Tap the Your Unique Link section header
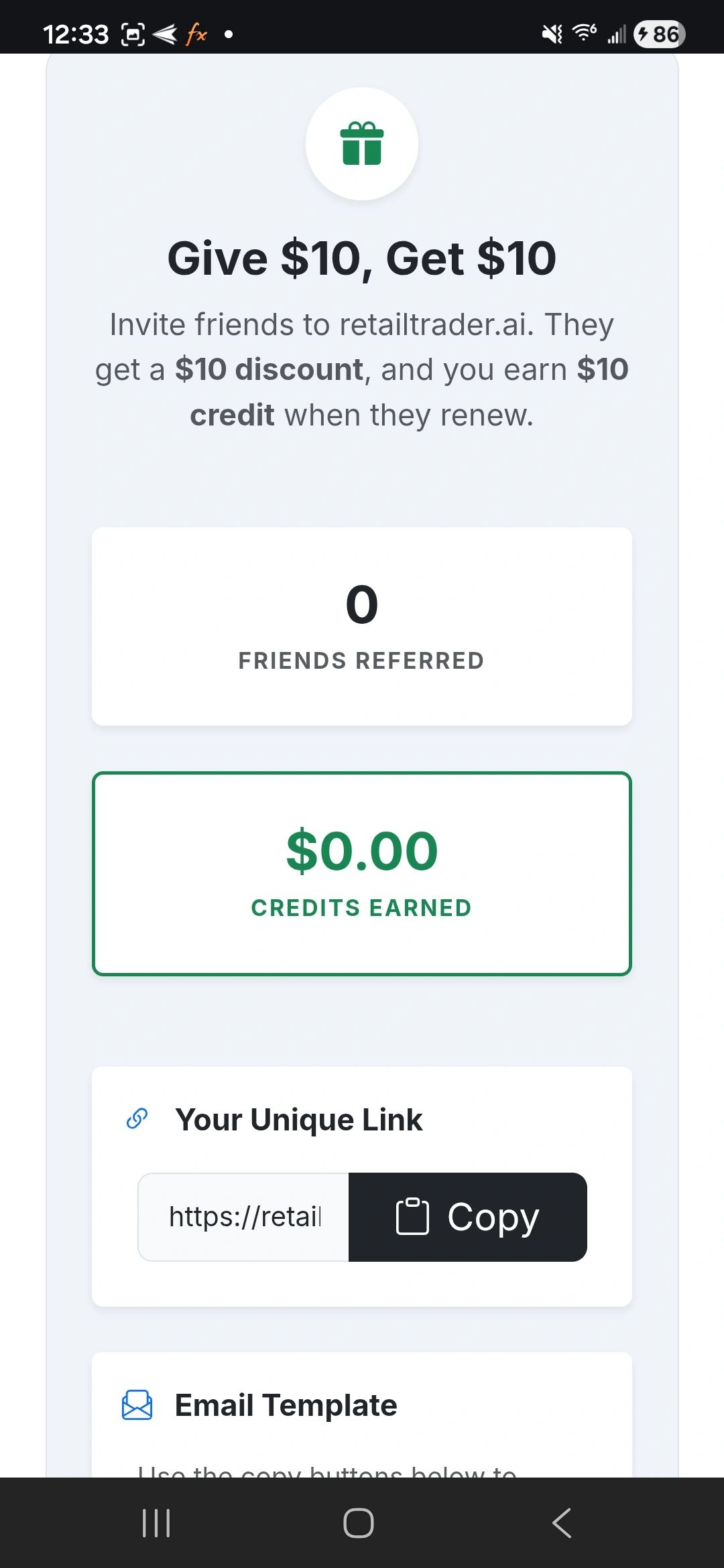This screenshot has width=724, height=1568. [298, 1119]
